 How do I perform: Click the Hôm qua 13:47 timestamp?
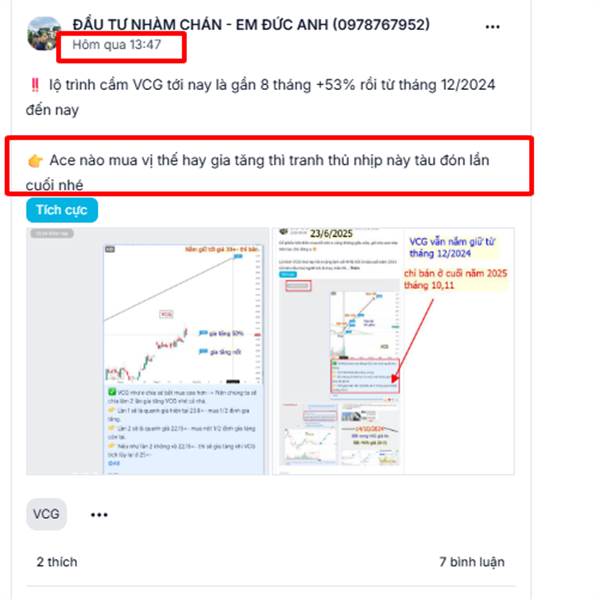[117, 45]
